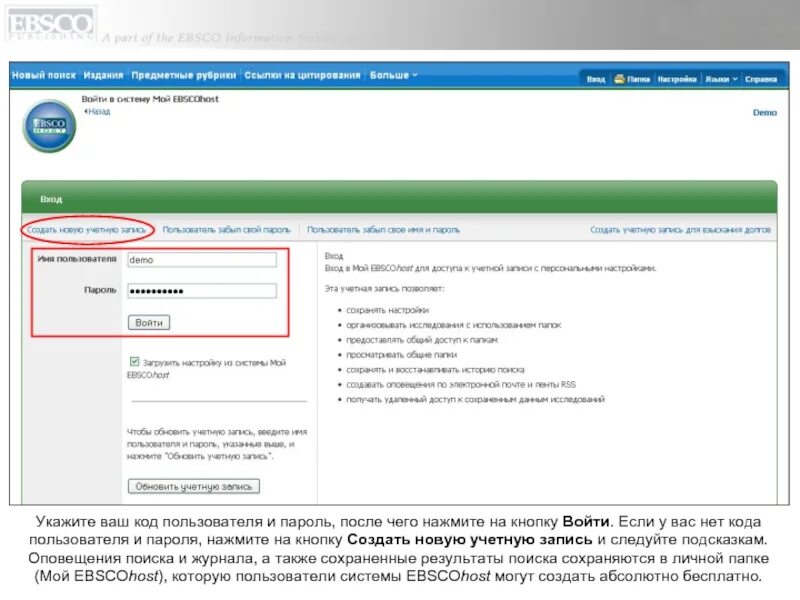Screen dimensions: 800x600
Task: Select the Издания menu item
Action: point(104,75)
